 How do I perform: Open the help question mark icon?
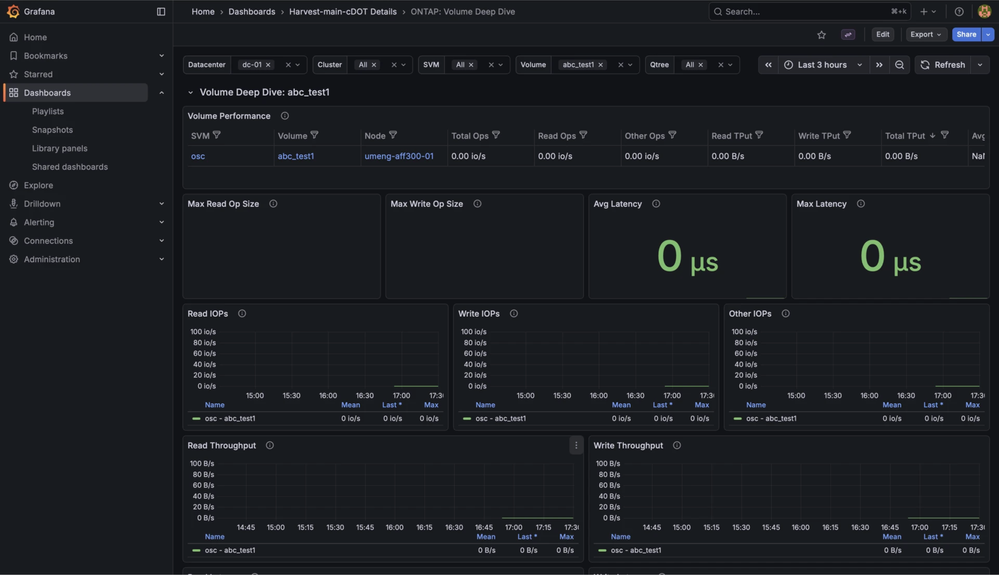tap(959, 11)
